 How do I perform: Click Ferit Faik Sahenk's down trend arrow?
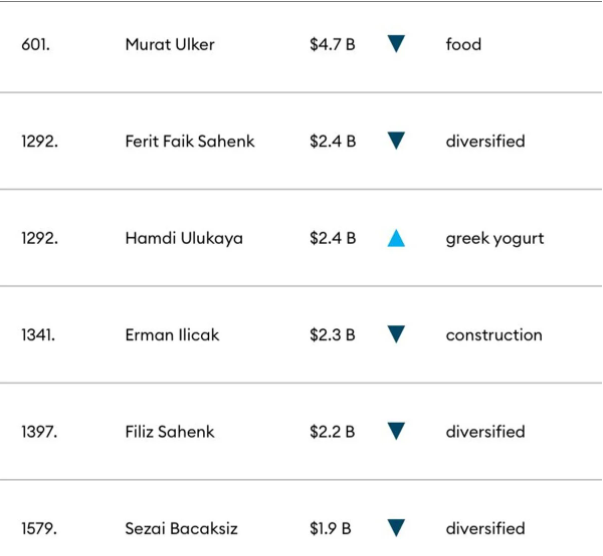[396, 141]
